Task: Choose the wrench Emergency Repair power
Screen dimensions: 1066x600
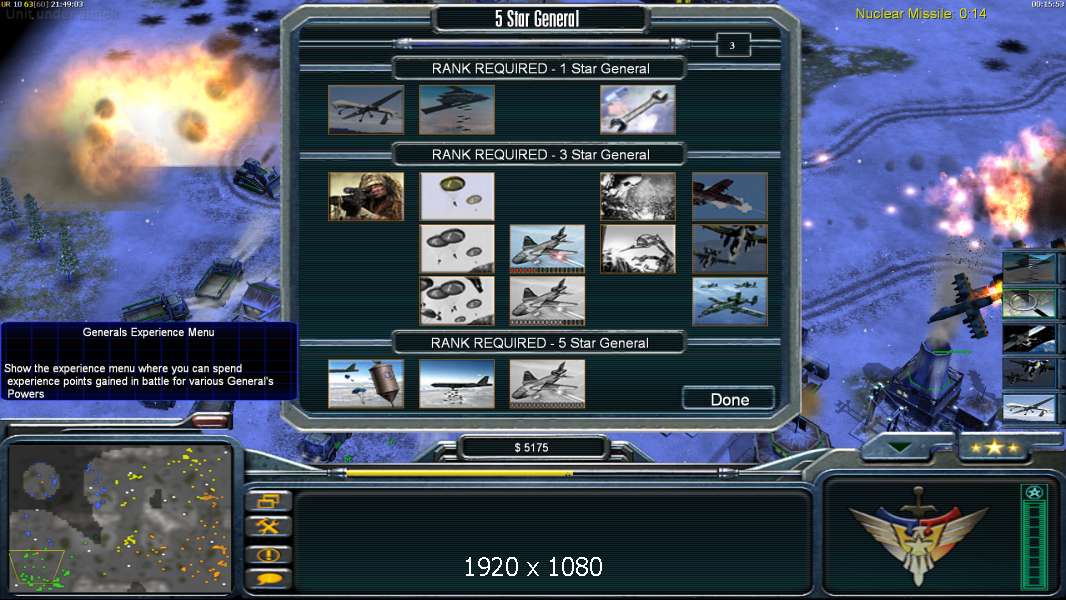Action: point(638,109)
